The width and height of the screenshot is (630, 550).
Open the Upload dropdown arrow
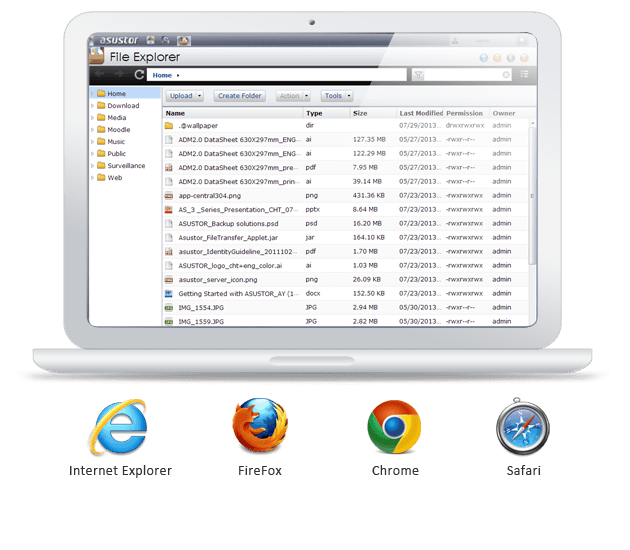[x=199, y=96]
